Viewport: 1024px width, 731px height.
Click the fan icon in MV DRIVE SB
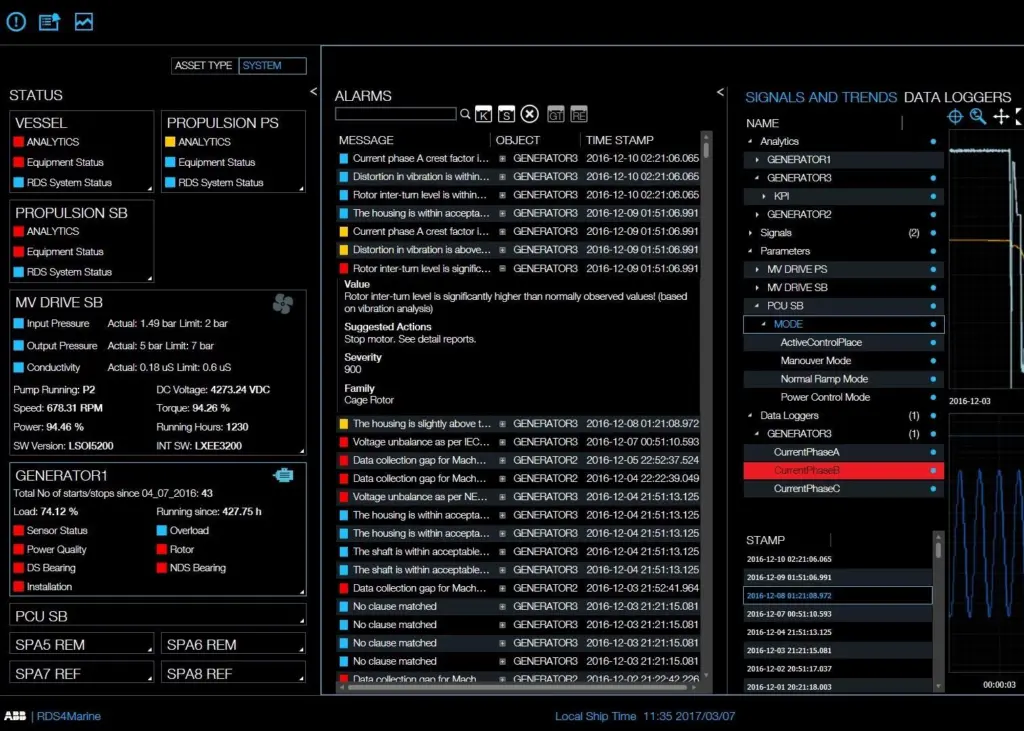(283, 304)
